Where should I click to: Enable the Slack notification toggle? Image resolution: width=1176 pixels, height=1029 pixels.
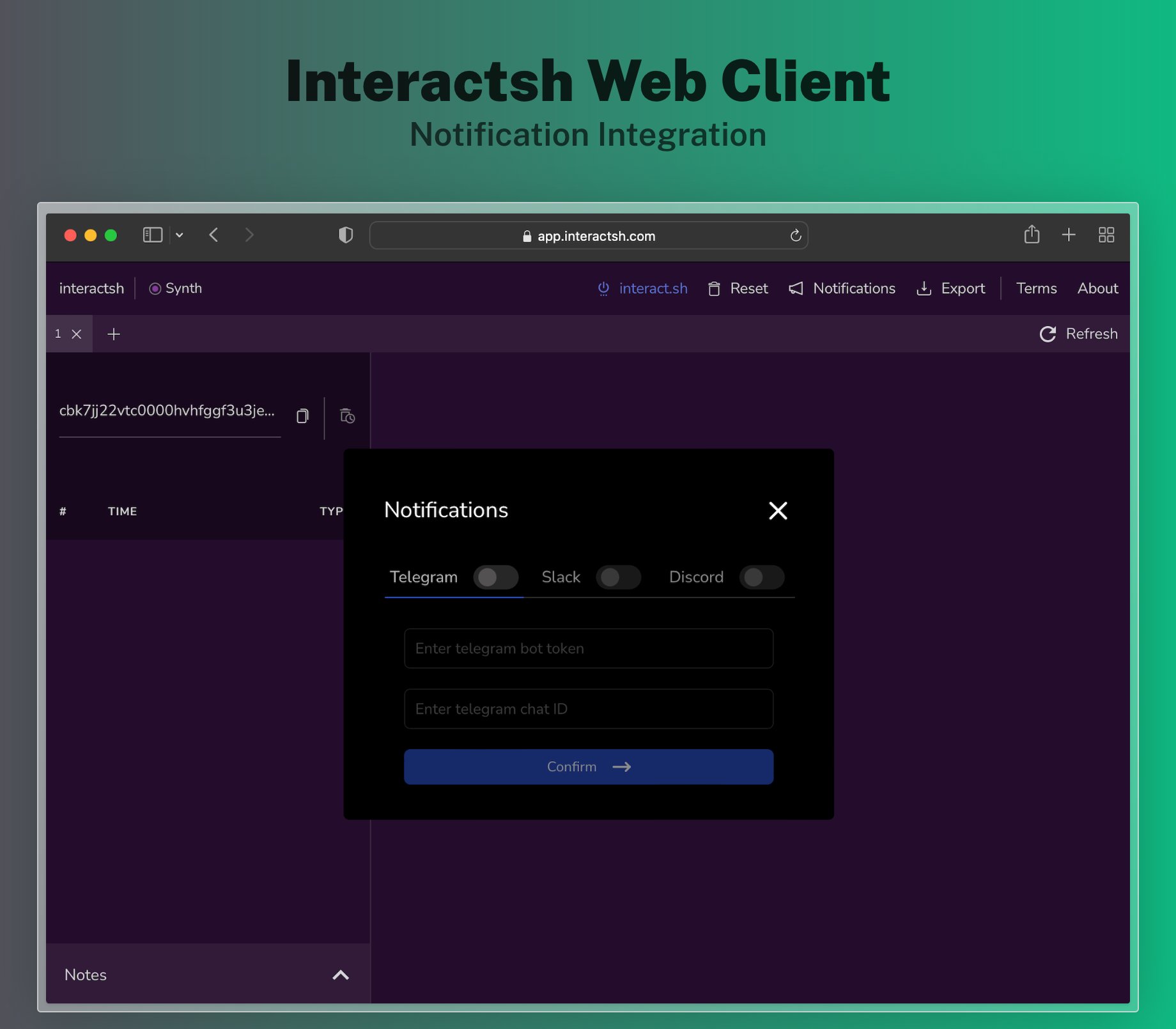coord(618,577)
